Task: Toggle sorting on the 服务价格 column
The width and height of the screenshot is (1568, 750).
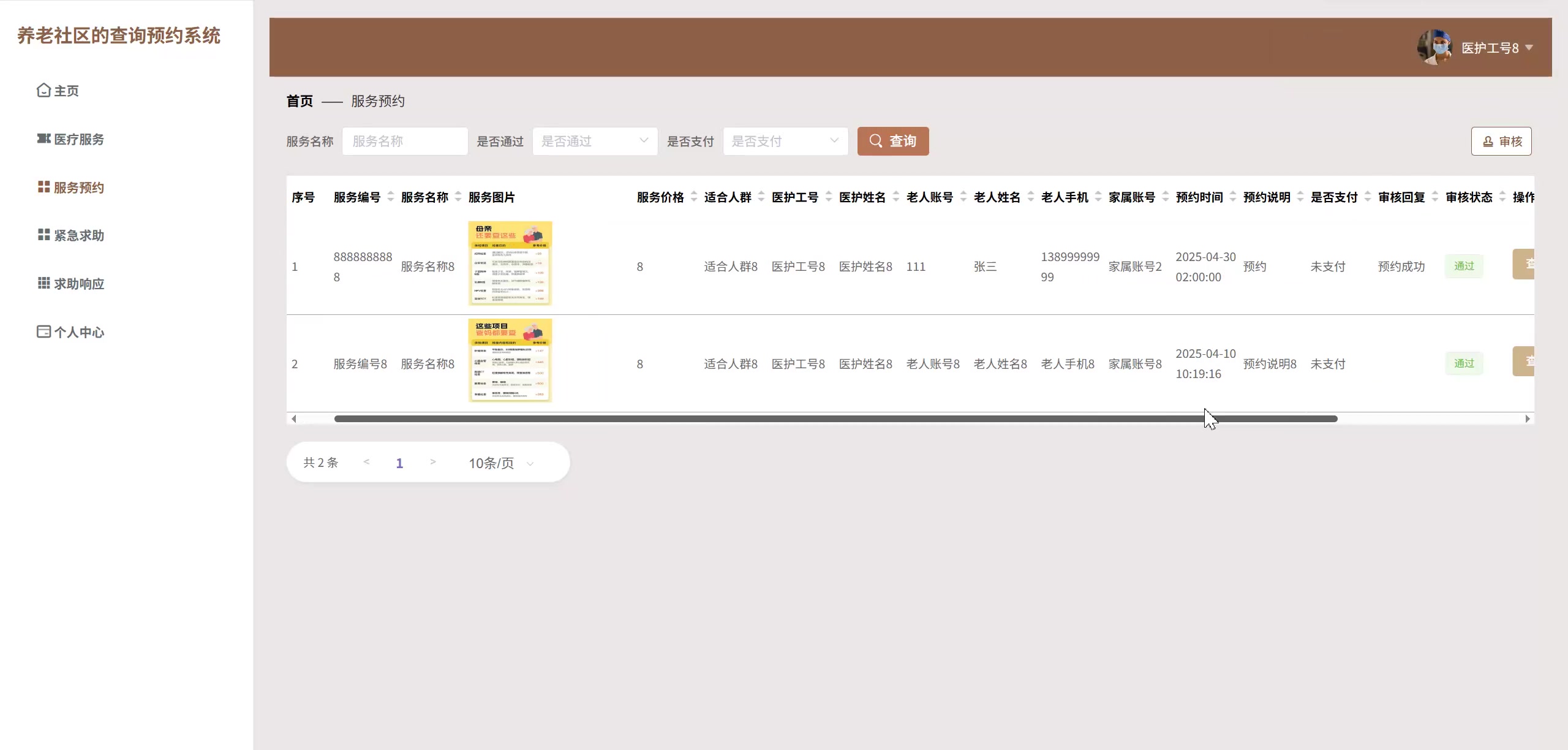Action: point(694,197)
